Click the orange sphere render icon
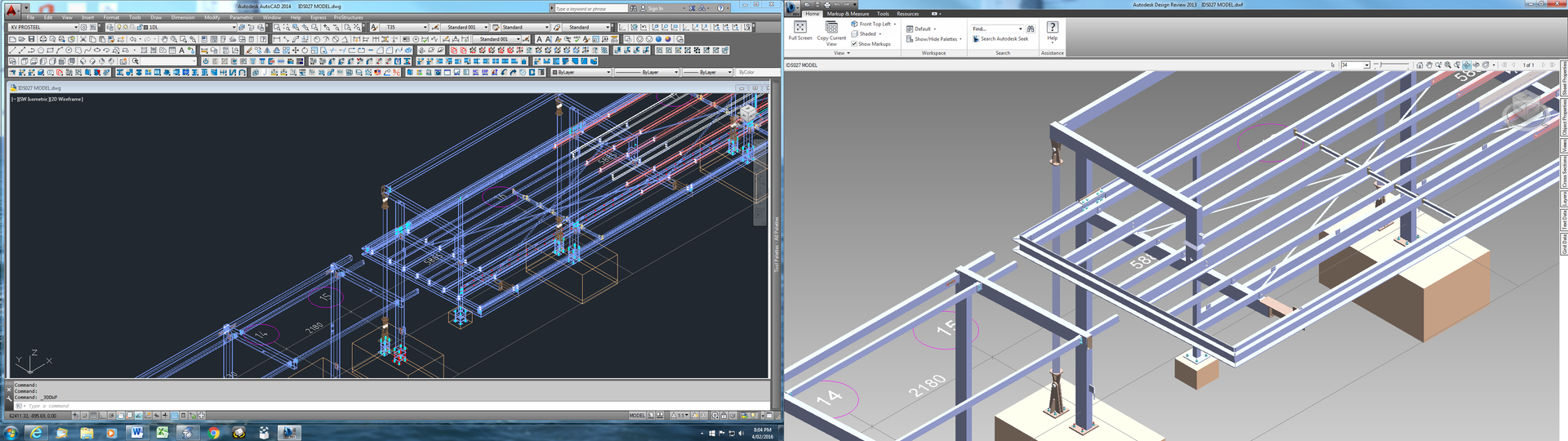 pos(668,39)
